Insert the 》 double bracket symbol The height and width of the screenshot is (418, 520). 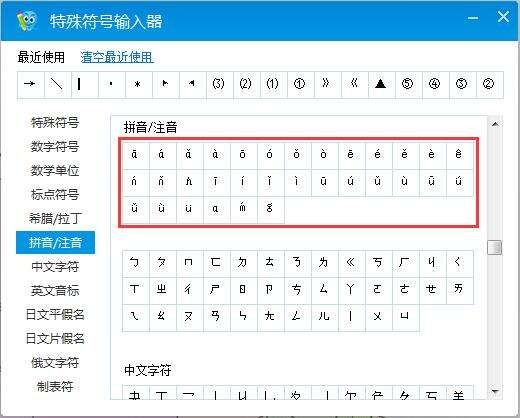327,84
